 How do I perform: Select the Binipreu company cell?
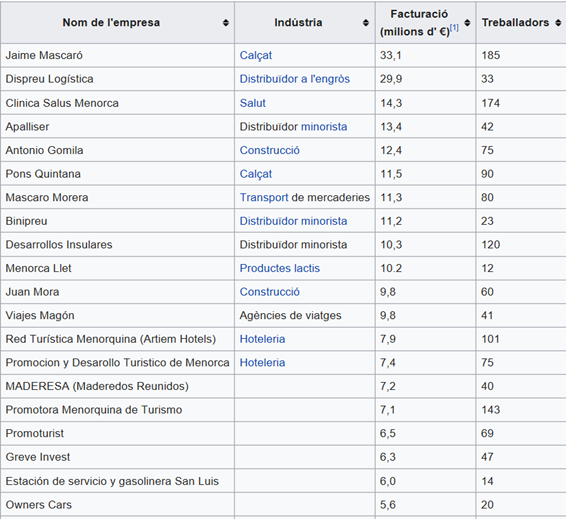117,221
